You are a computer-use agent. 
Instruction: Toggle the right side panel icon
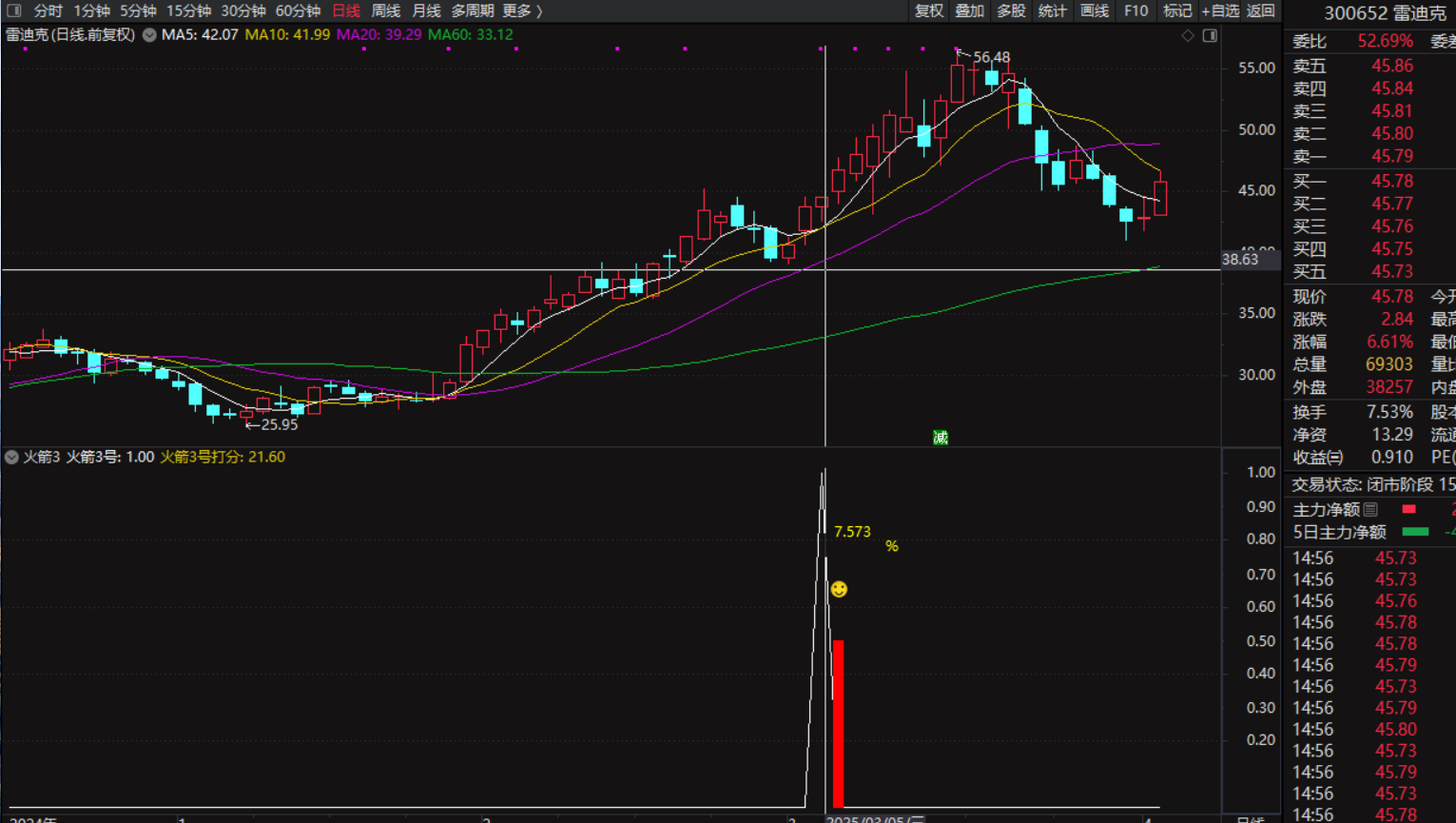(x=1210, y=35)
